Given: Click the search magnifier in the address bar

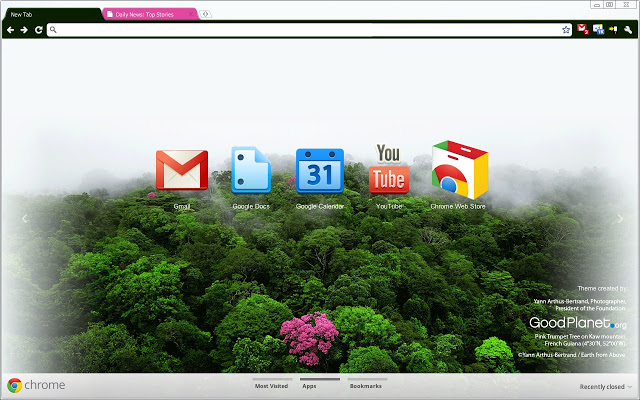Looking at the screenshot, I should coord(53,30).
